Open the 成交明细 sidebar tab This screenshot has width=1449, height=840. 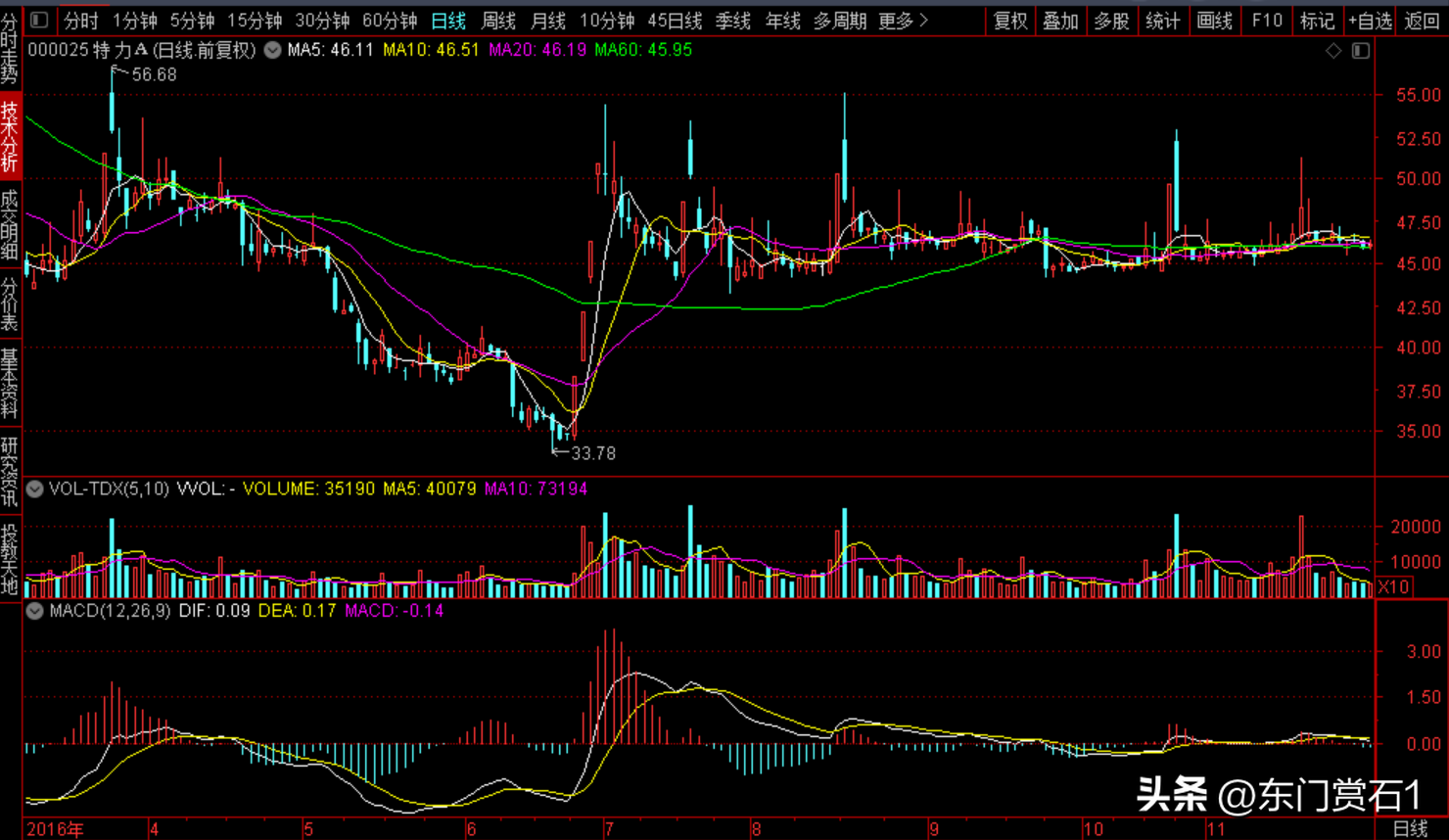coord(10,225)
